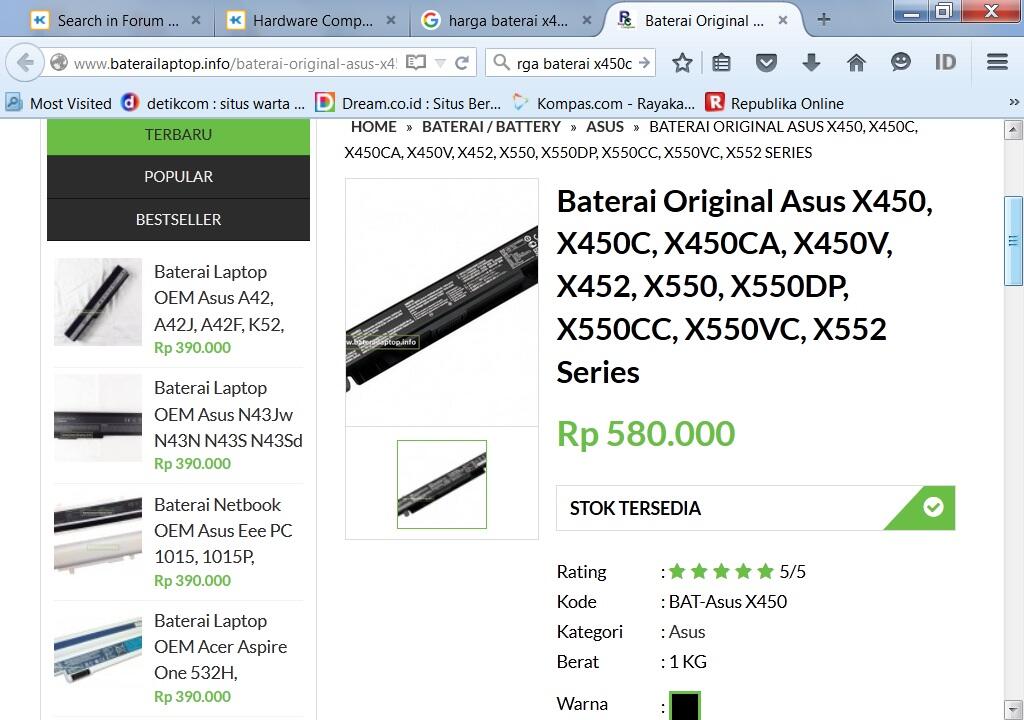Open Baterai Laptop OEM Asus N43Jw product

pyautogui.click(x=228, y=414)
